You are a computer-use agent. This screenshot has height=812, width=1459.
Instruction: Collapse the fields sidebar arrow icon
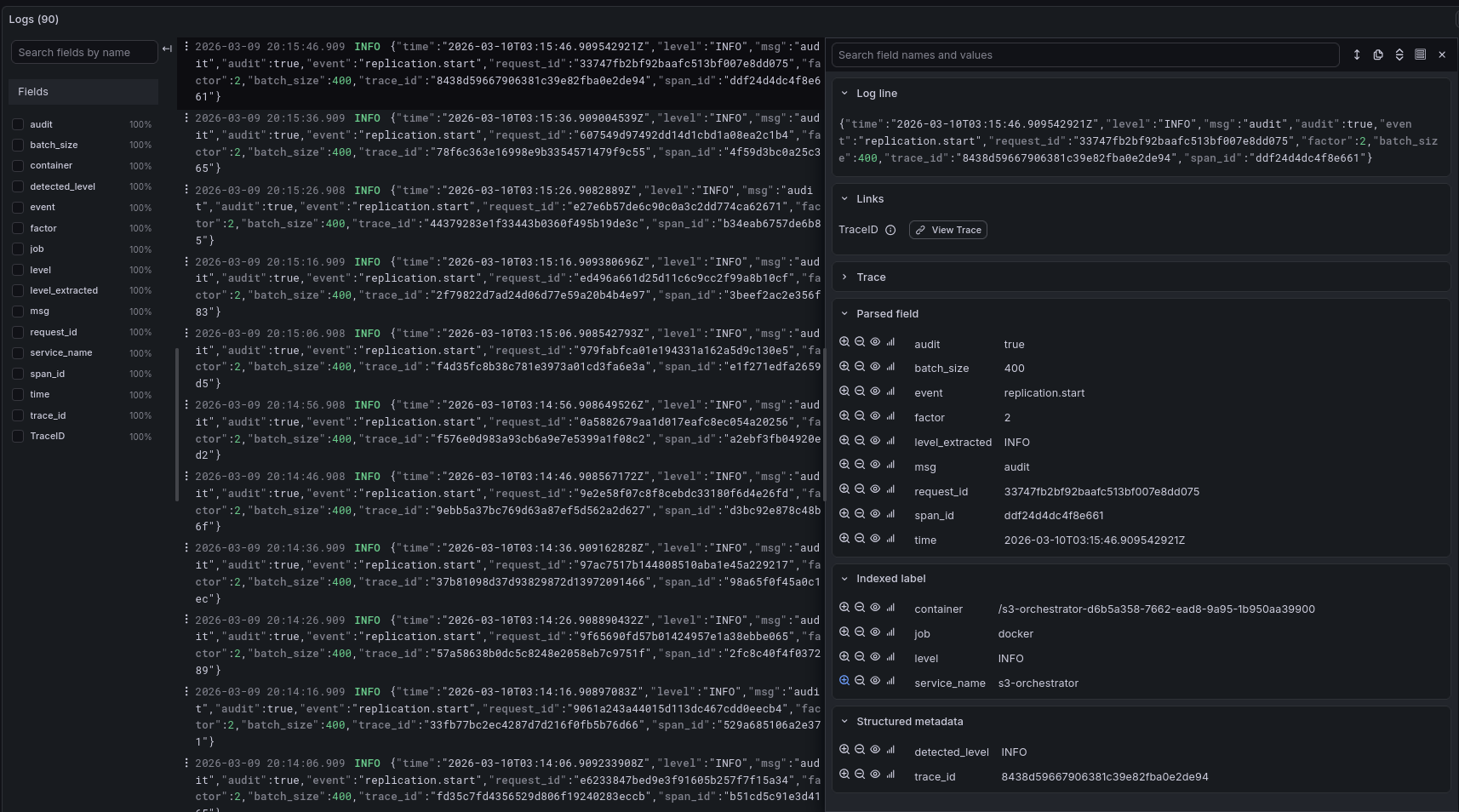click(167, 49)
